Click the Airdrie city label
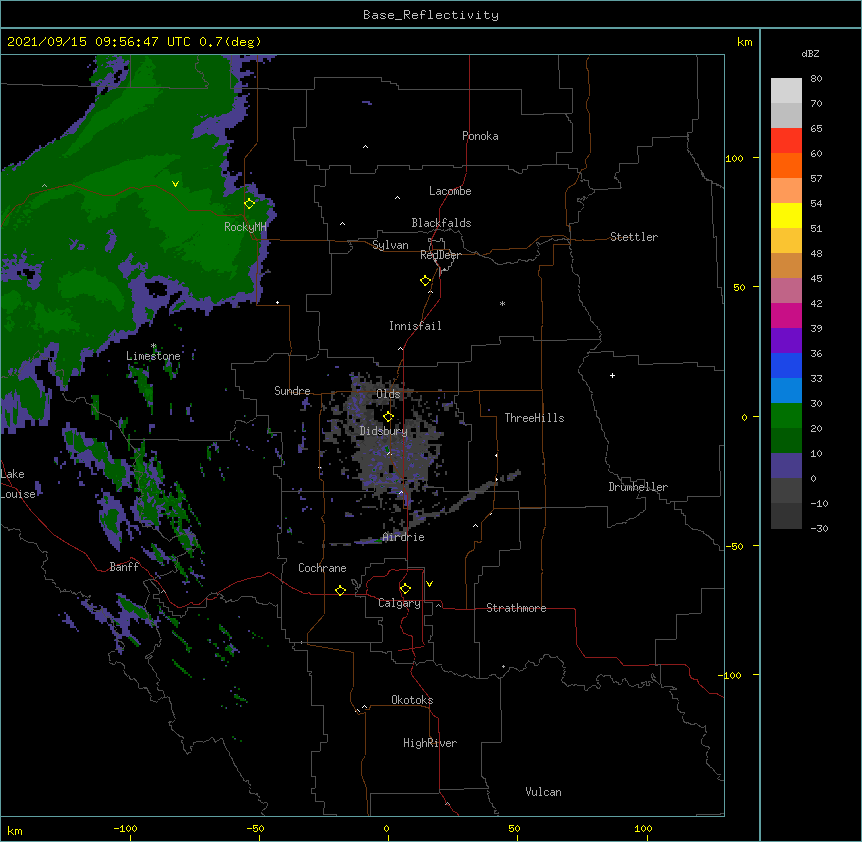Image resolution: width=862 pixels, height=842 pixels. pyautogui.click(x=404, y=537)
